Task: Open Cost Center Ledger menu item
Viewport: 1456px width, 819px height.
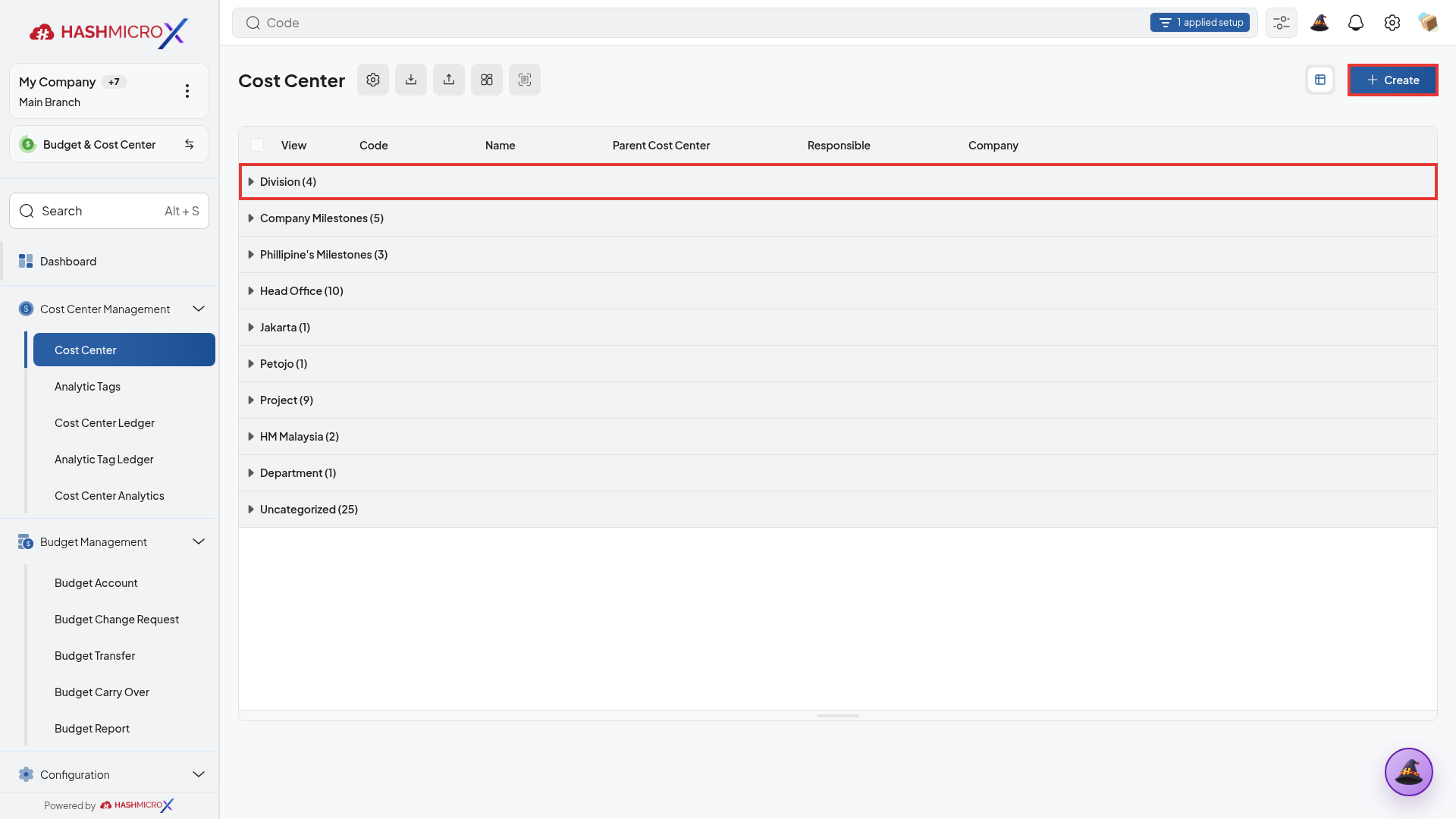Action: [124, 423]
